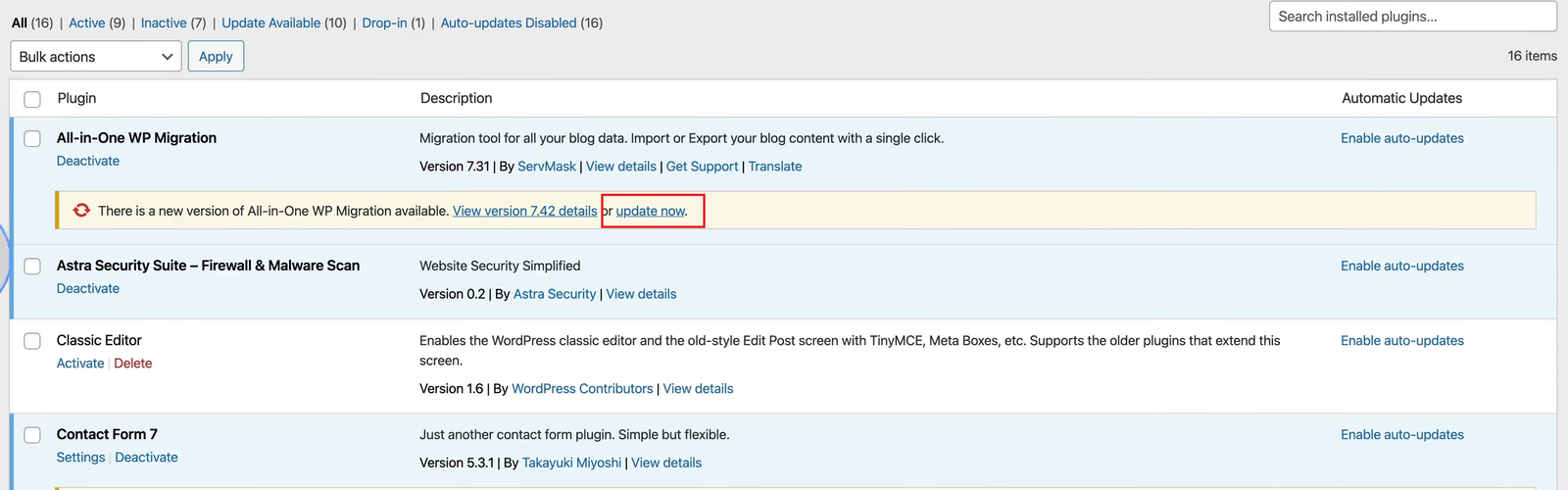Select the Contact Form 7 checkbox
1568x490 pixels.
click(32, 434)
